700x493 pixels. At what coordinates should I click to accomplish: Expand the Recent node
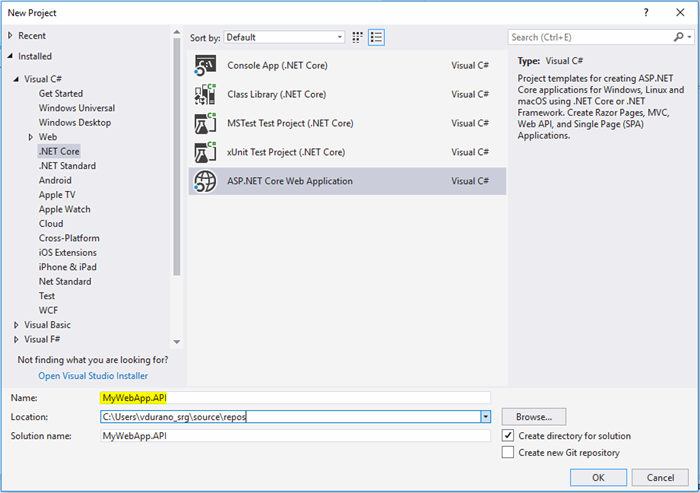(x=10, y=35)
